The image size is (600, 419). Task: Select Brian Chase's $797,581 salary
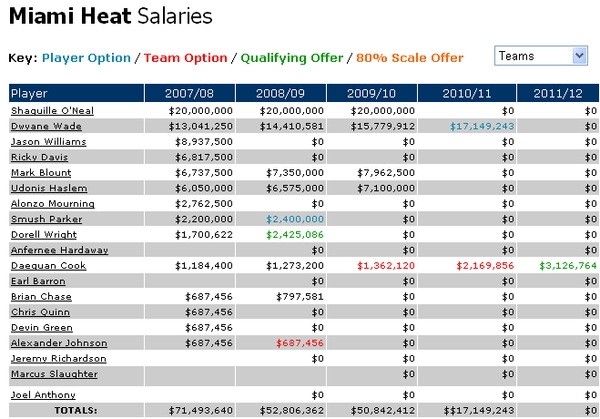300,297
